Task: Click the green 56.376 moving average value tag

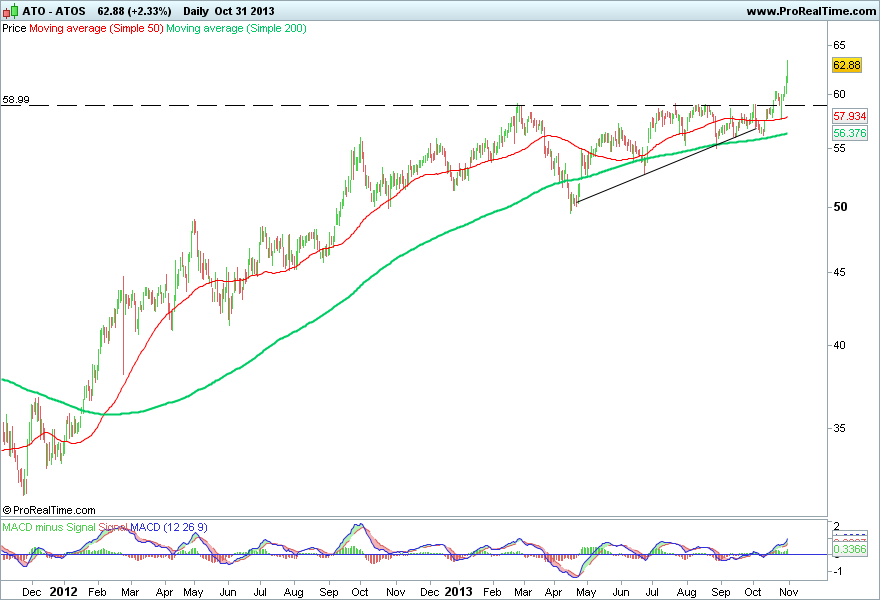Action: click(850, 133)
